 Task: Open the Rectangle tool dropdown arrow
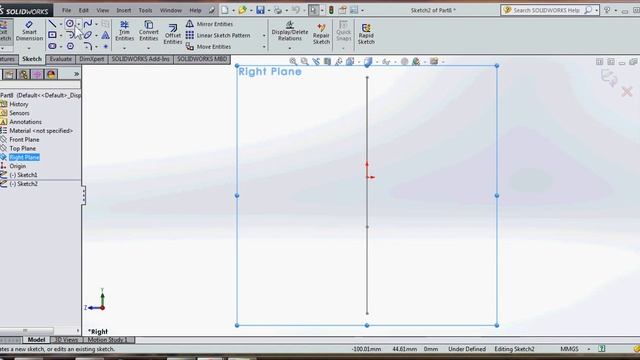coord(61,36)
